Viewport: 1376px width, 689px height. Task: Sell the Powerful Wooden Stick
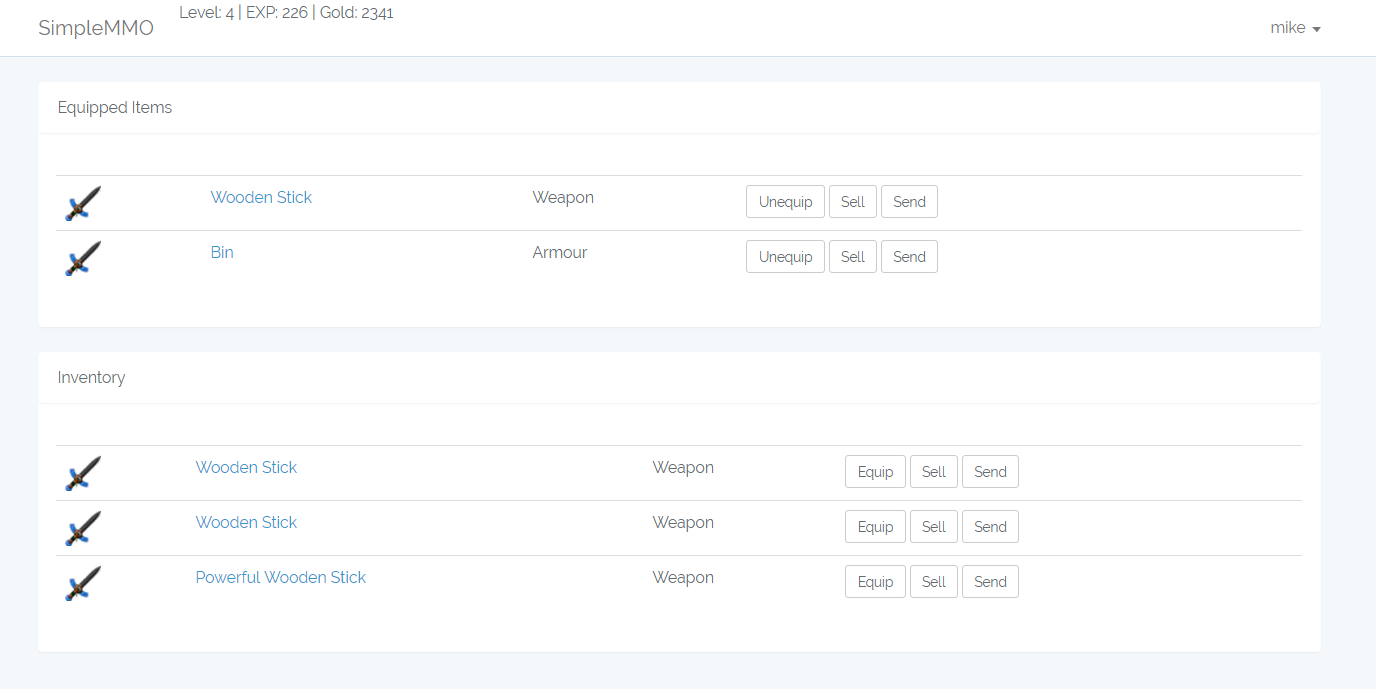(x=933, y=582)
